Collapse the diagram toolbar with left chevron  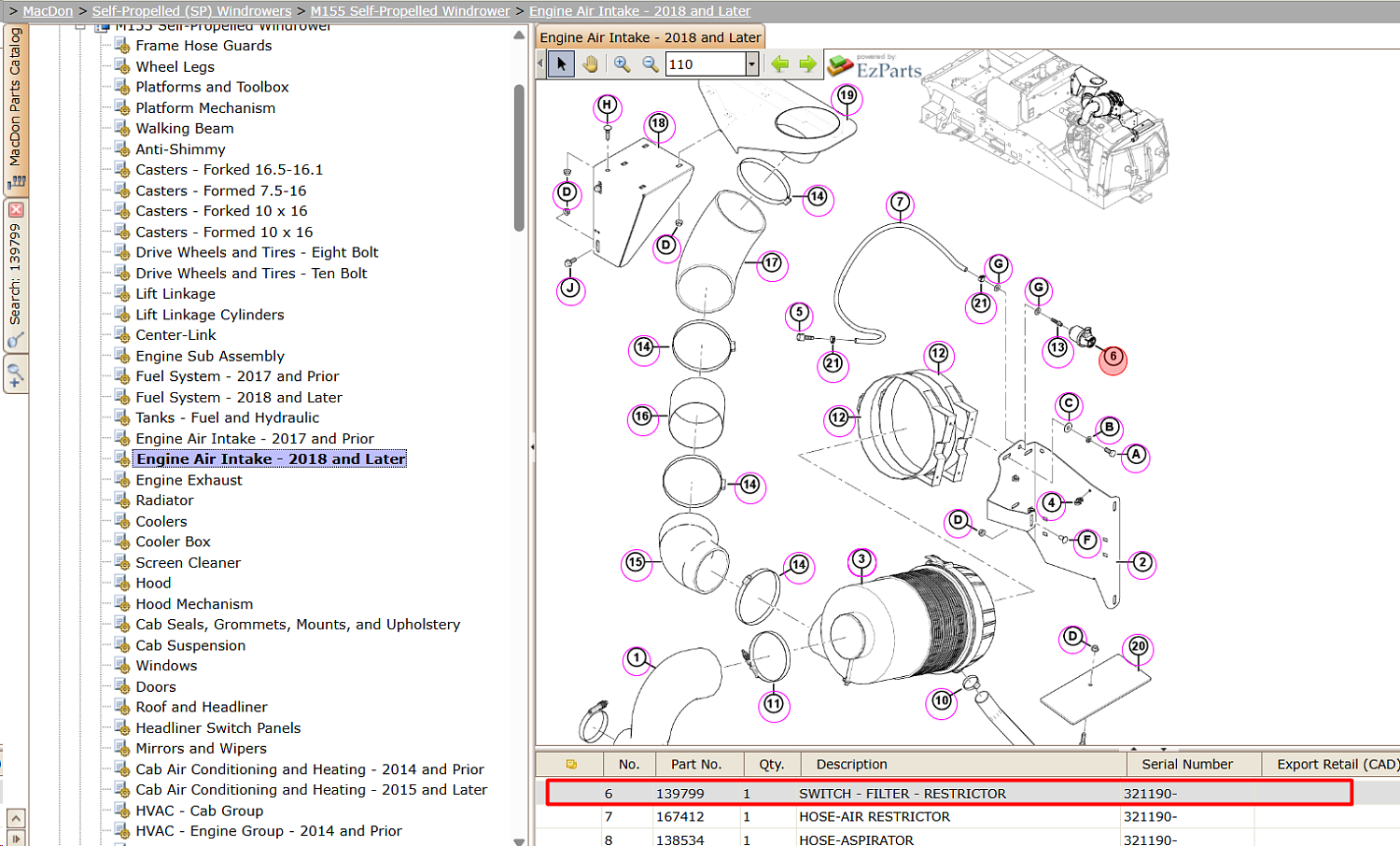(540, 64)
